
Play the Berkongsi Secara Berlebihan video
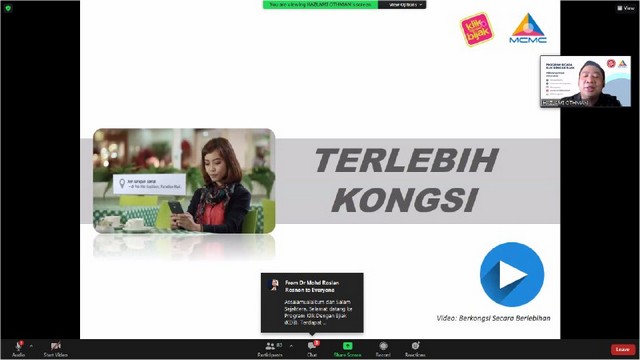click(x=512, y=274)
